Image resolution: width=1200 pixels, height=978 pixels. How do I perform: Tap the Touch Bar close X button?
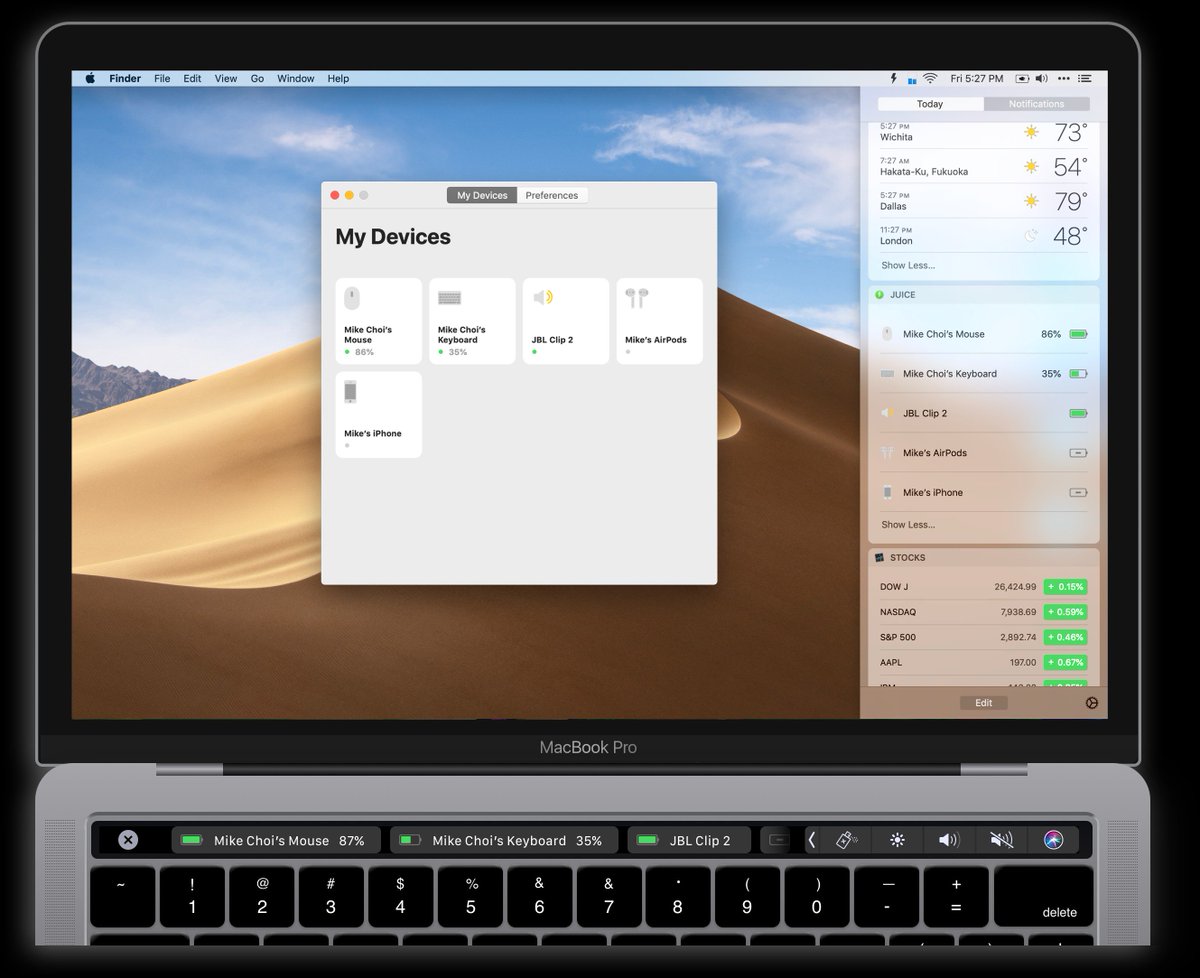(128, 840)
